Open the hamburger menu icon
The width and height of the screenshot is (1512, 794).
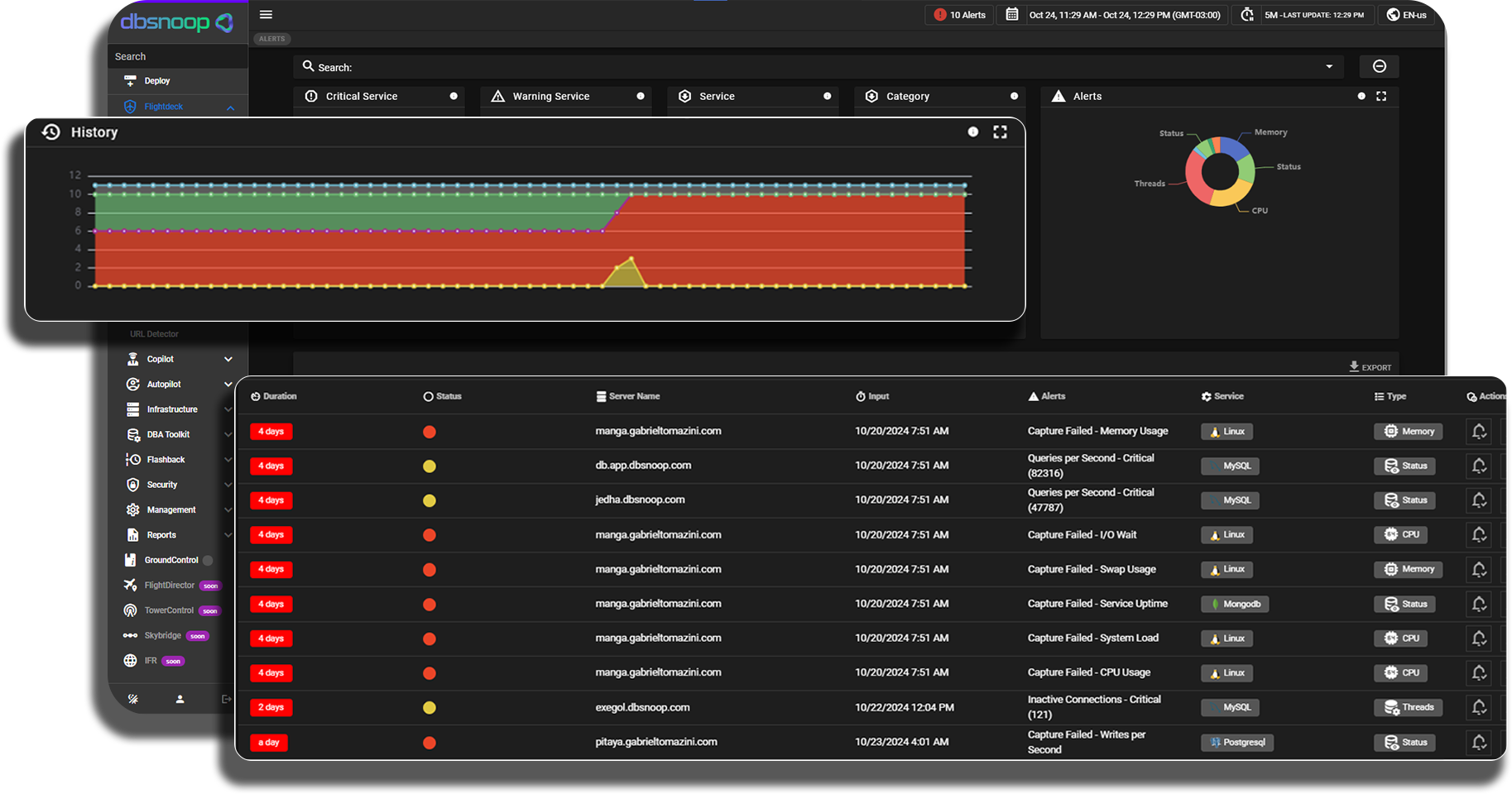pyautogui.click(x=266, y=15)
